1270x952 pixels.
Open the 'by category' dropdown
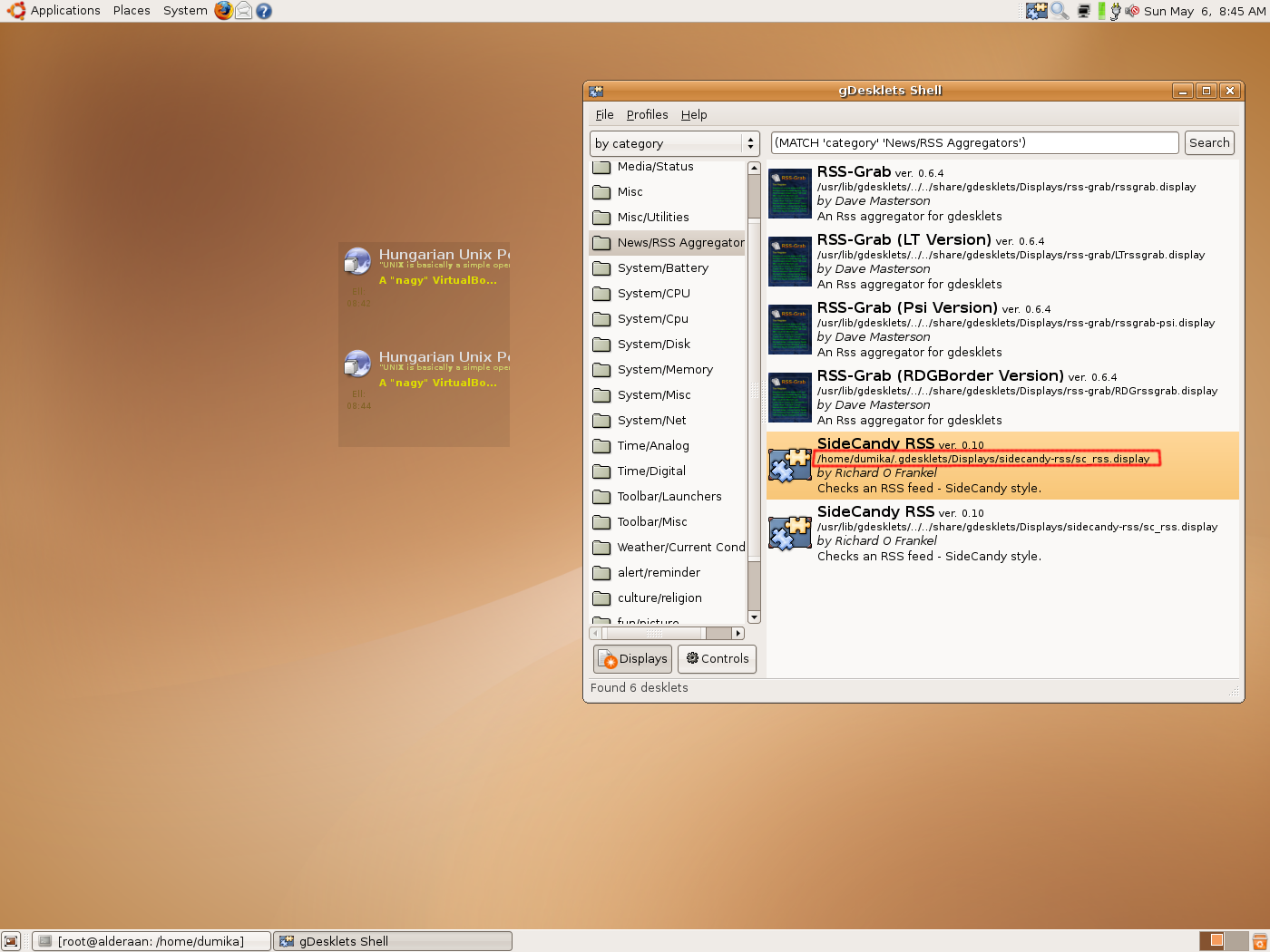click(674, 143)
